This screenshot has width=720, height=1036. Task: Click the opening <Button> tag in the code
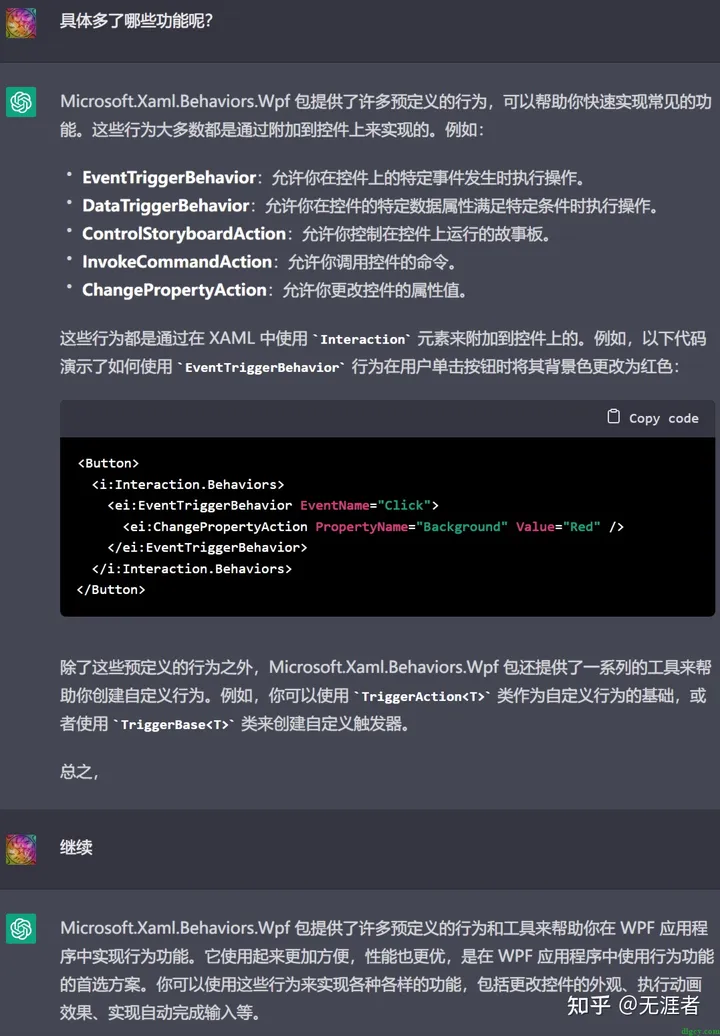pyautogui.click(x=108, y=463)
